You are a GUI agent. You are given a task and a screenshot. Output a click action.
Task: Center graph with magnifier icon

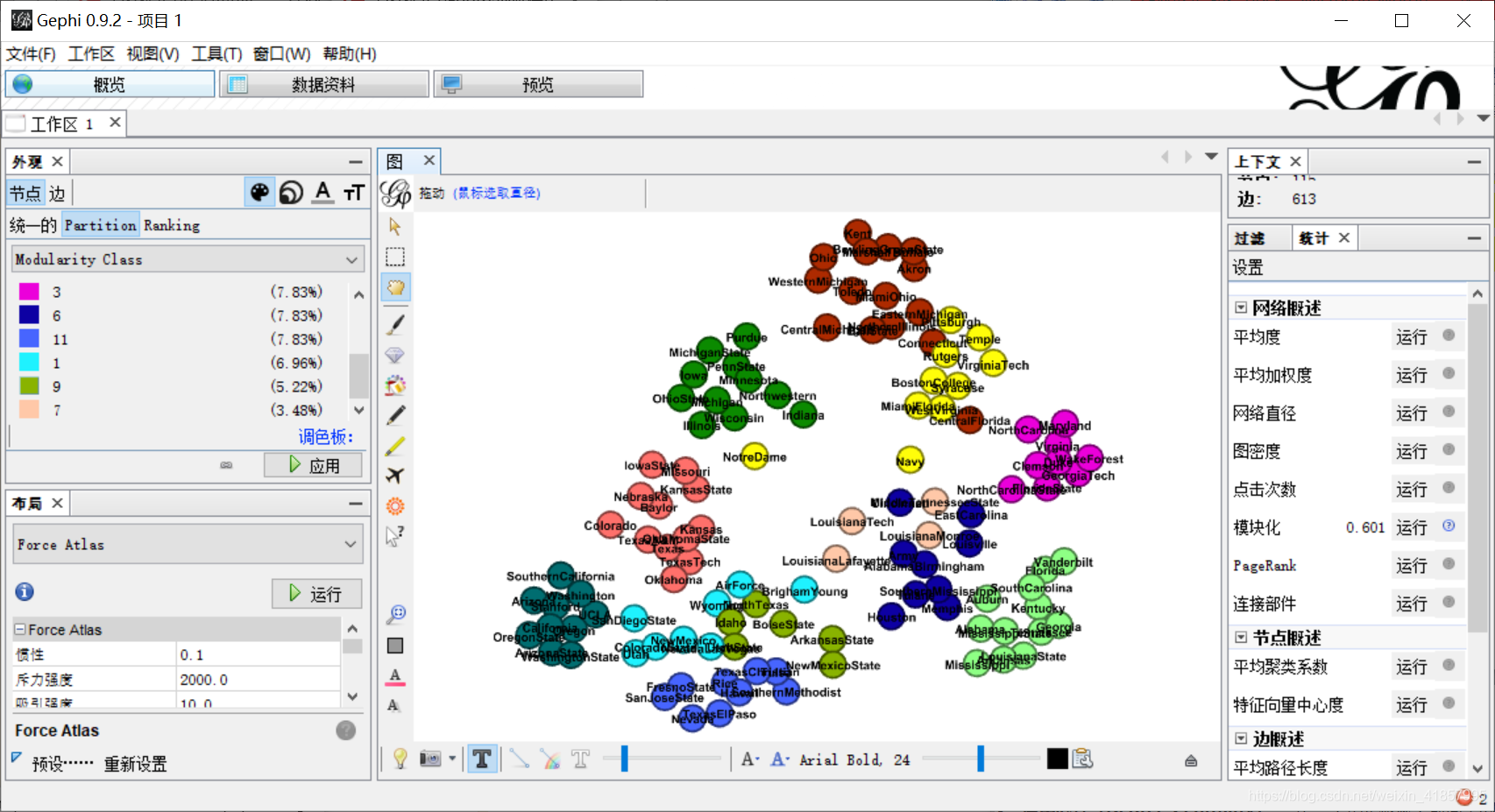pos(395,614)
